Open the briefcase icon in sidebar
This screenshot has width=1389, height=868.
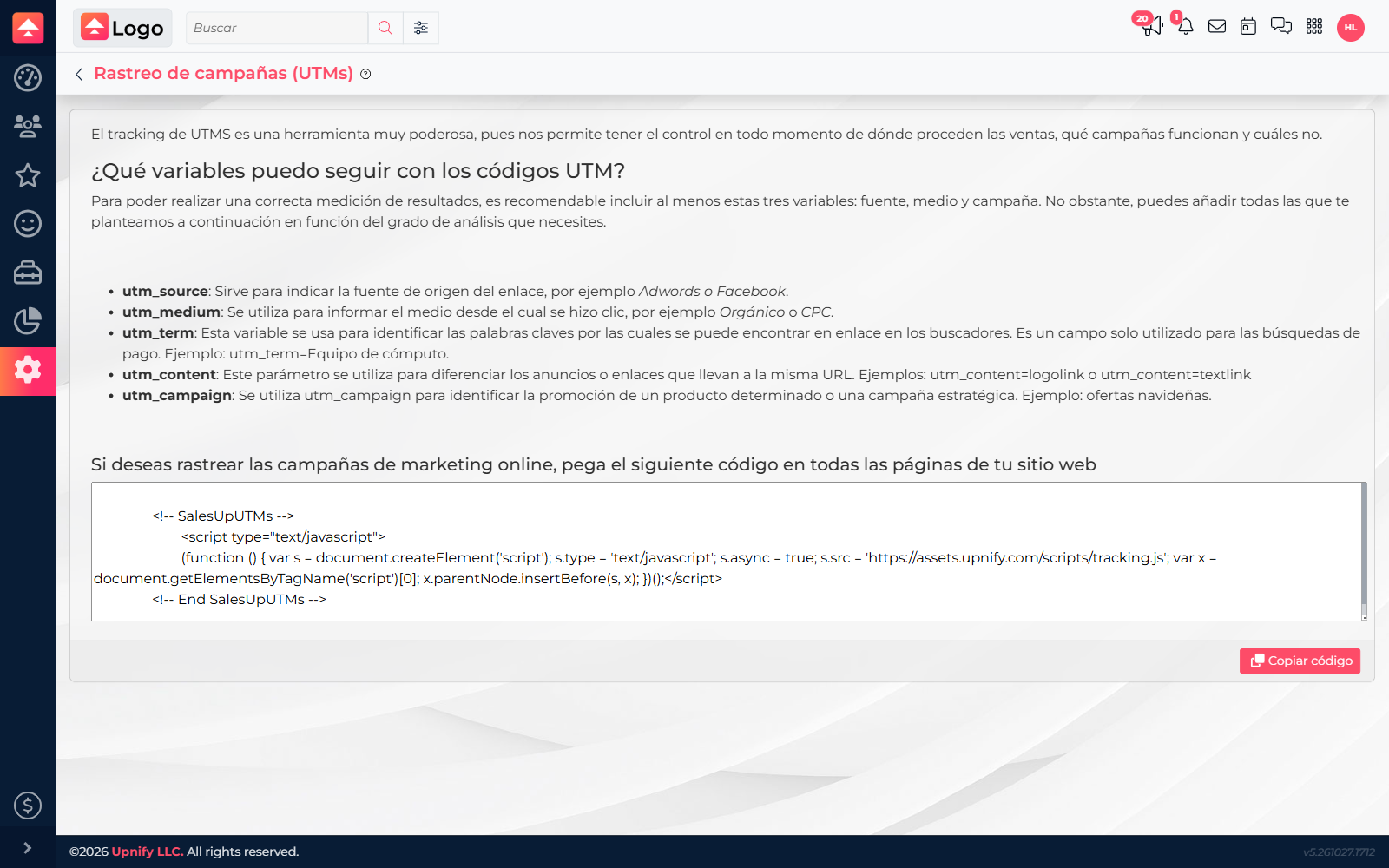click(x=28, y=273)
